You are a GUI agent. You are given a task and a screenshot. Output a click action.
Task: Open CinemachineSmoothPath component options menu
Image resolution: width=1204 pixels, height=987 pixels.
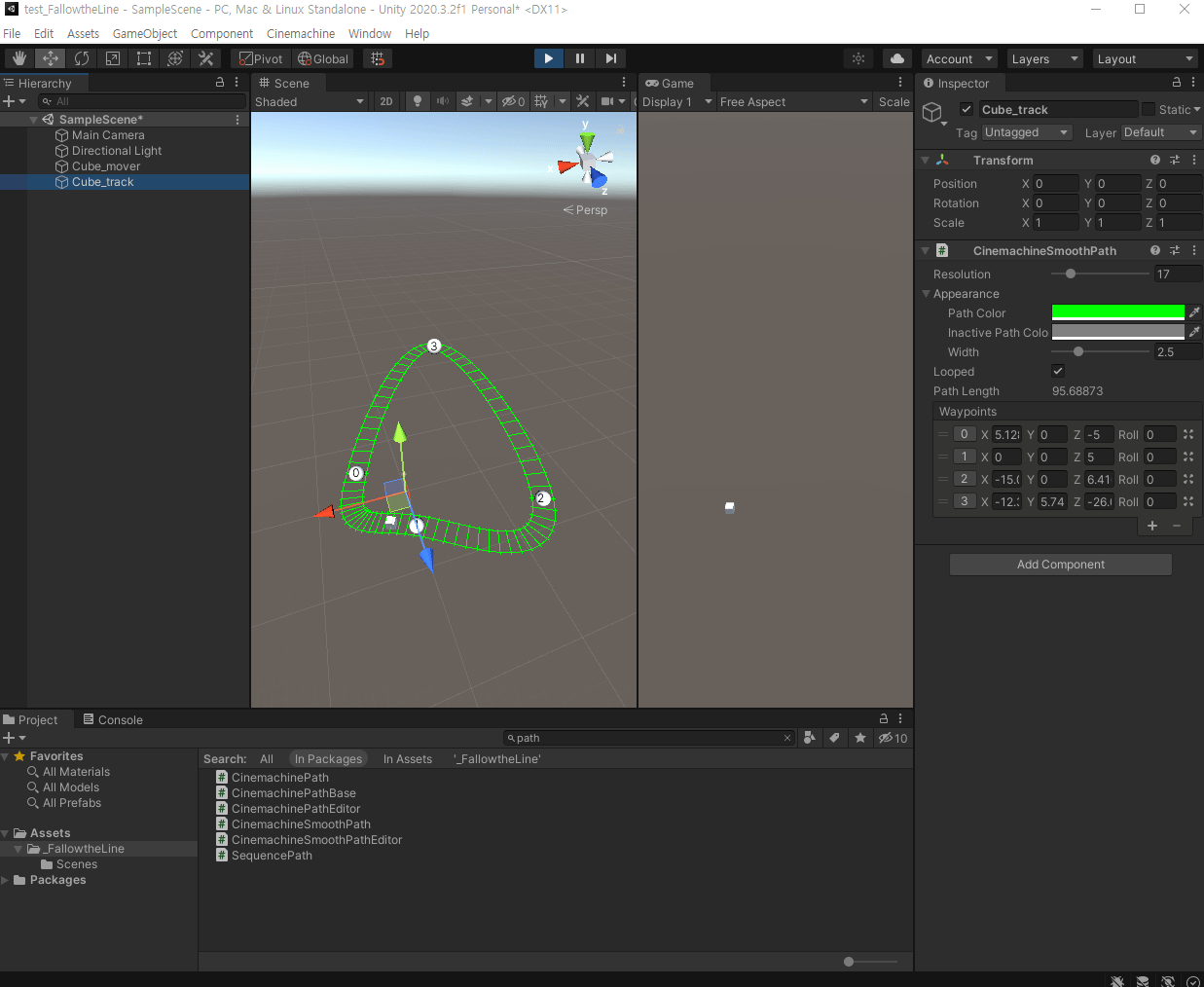[1194, 250]
